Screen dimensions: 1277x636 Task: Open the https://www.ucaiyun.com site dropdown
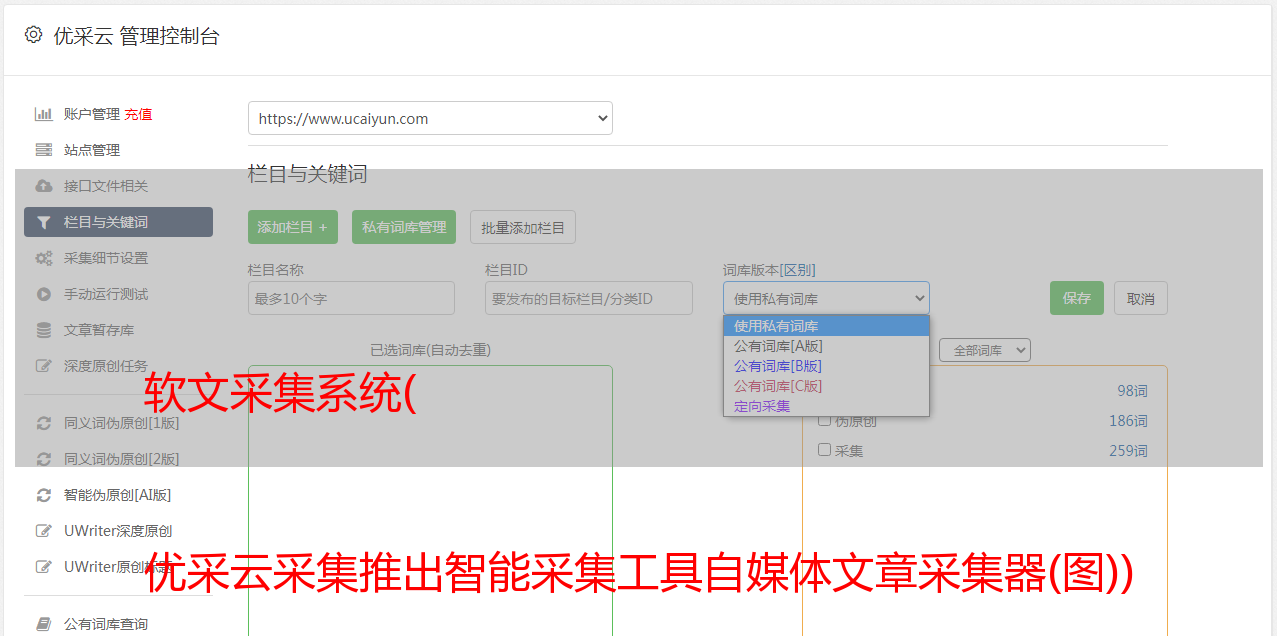coord(430,118)
